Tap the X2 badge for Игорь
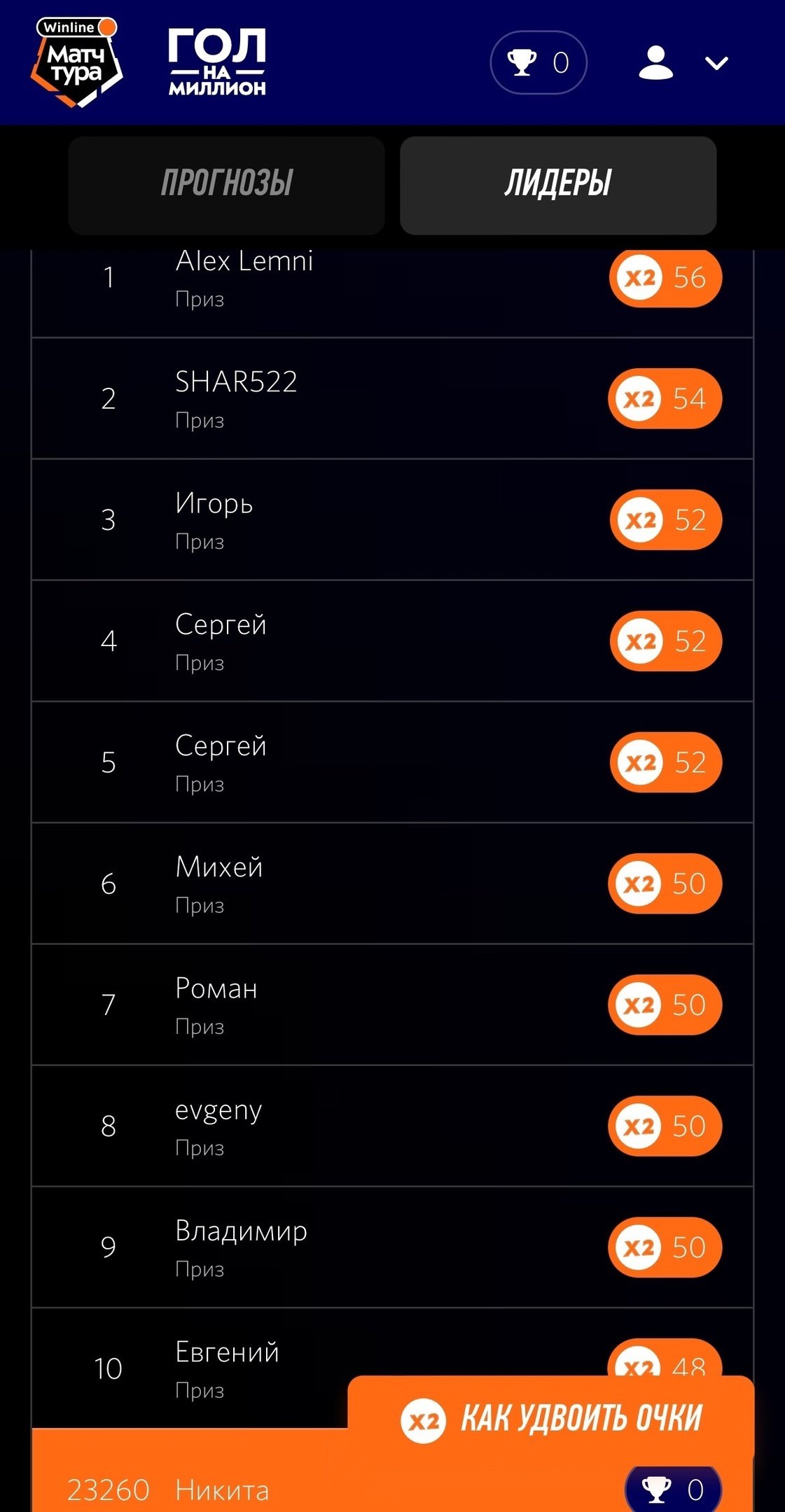Viewport: 785px width, 1512px height. [x=640, y=520]
